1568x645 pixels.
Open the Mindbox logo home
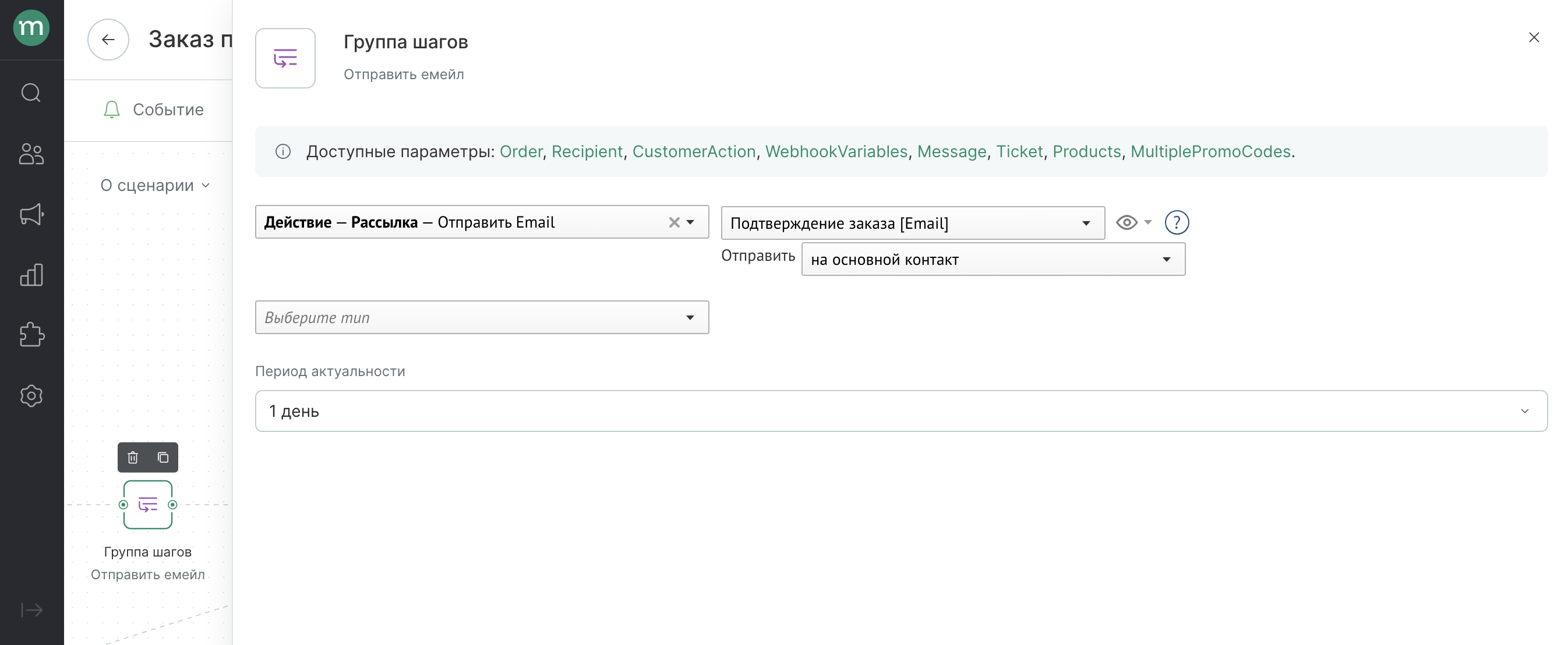tap(31, 28)
